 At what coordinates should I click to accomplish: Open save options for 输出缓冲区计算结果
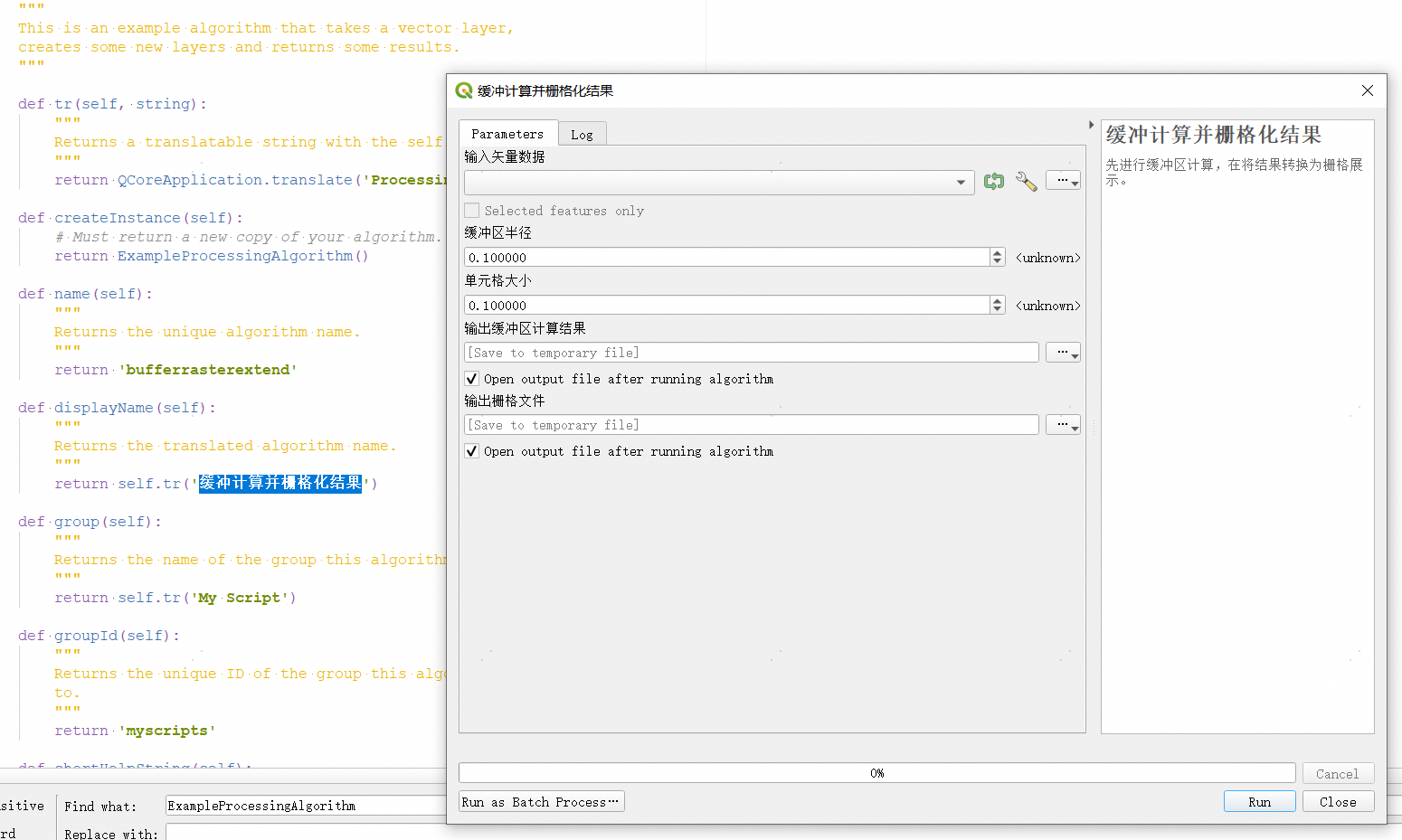pos(1063,353)
